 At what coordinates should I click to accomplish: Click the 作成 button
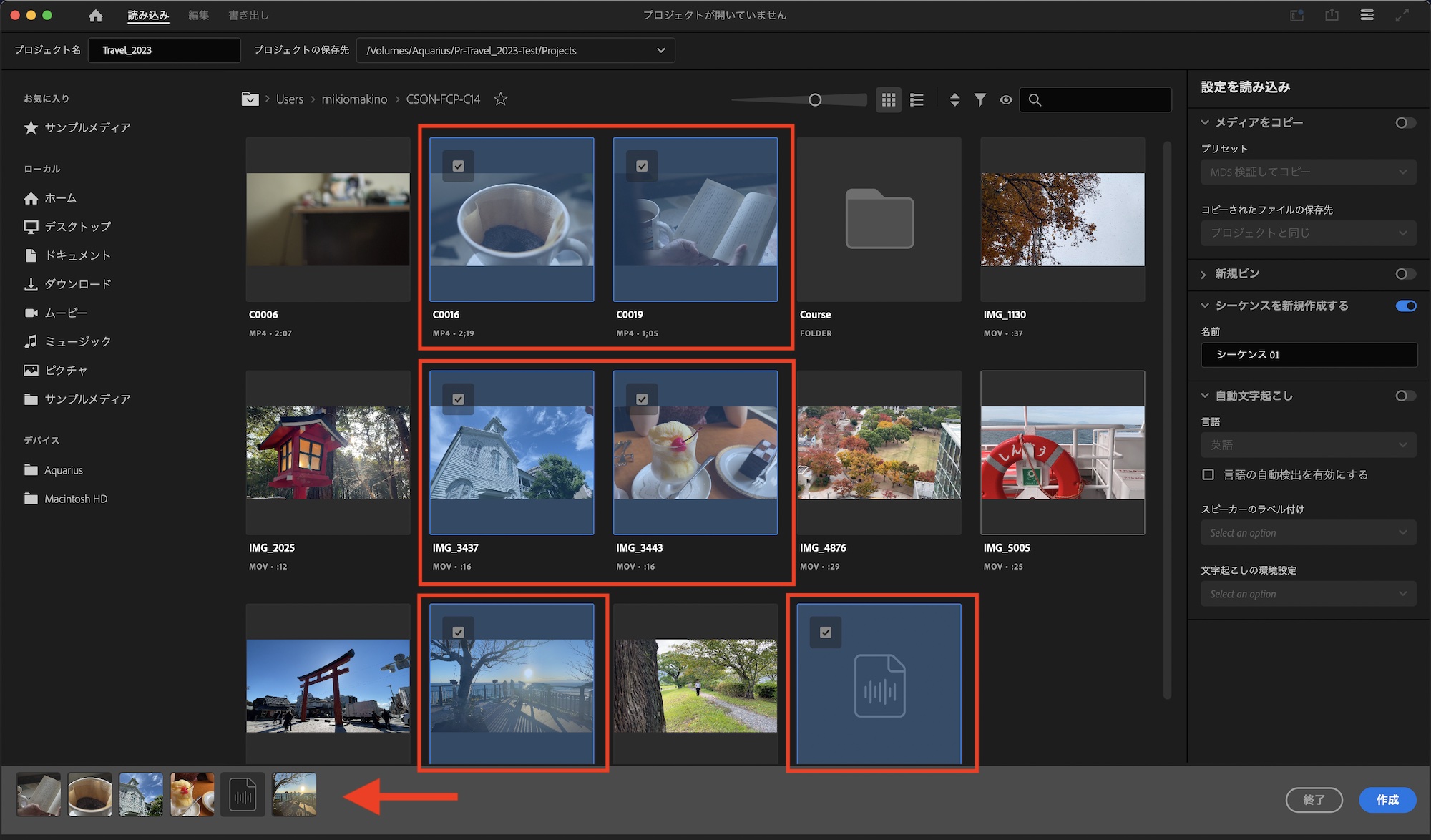point(1387,800)
